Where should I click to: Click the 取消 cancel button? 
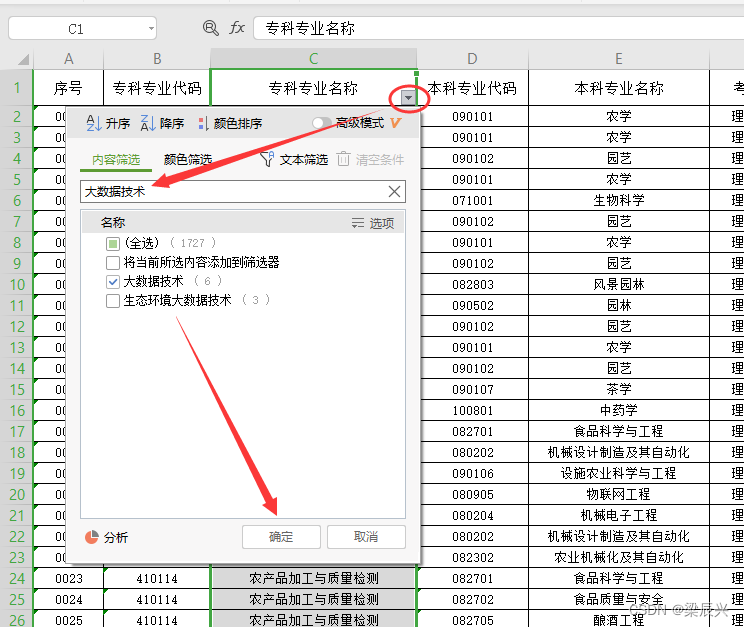coord(366,537)
